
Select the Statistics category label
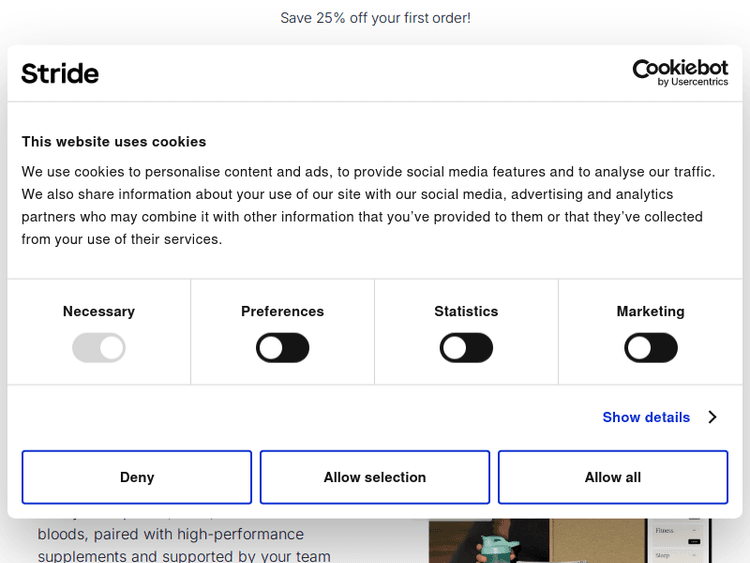466,311
